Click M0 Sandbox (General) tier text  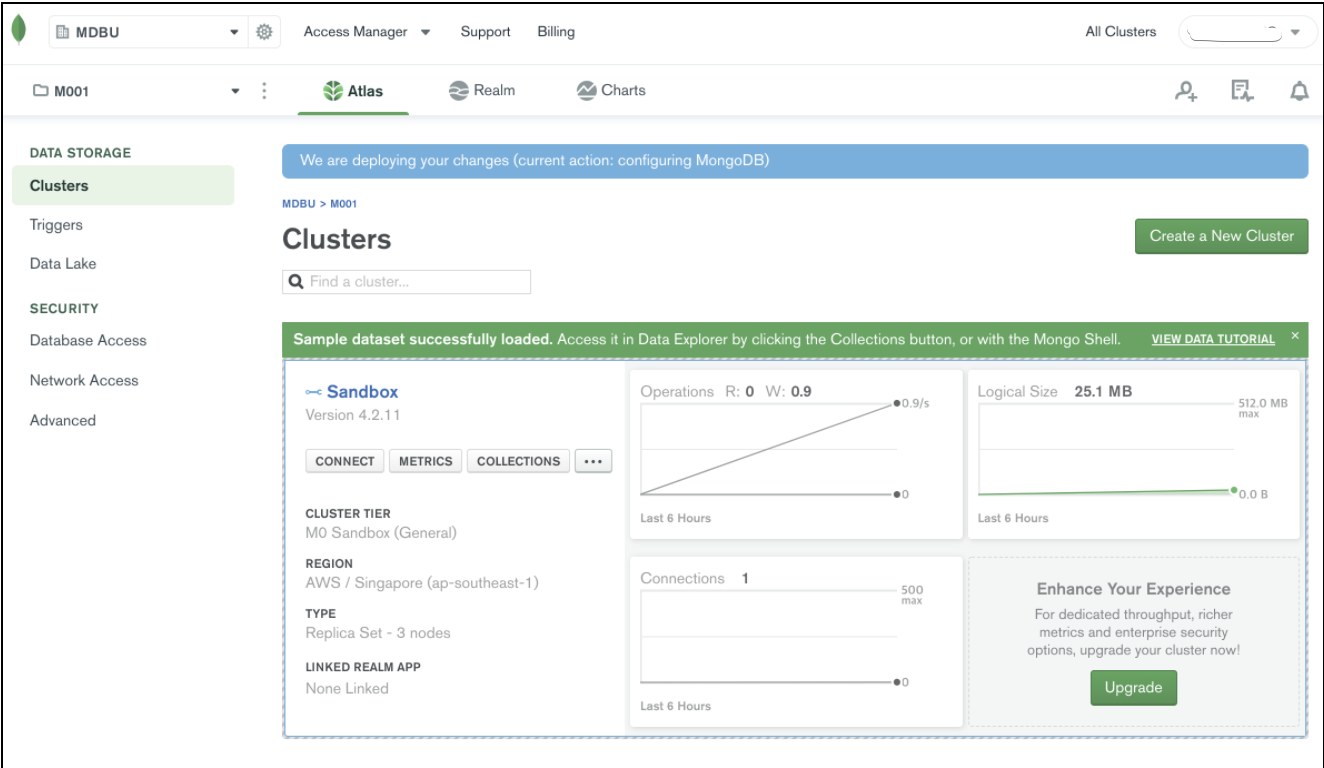coord(381,533)
